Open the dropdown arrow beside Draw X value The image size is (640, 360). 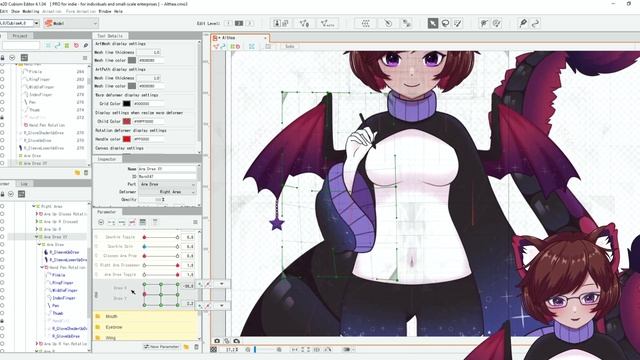(x=222, y=284)
